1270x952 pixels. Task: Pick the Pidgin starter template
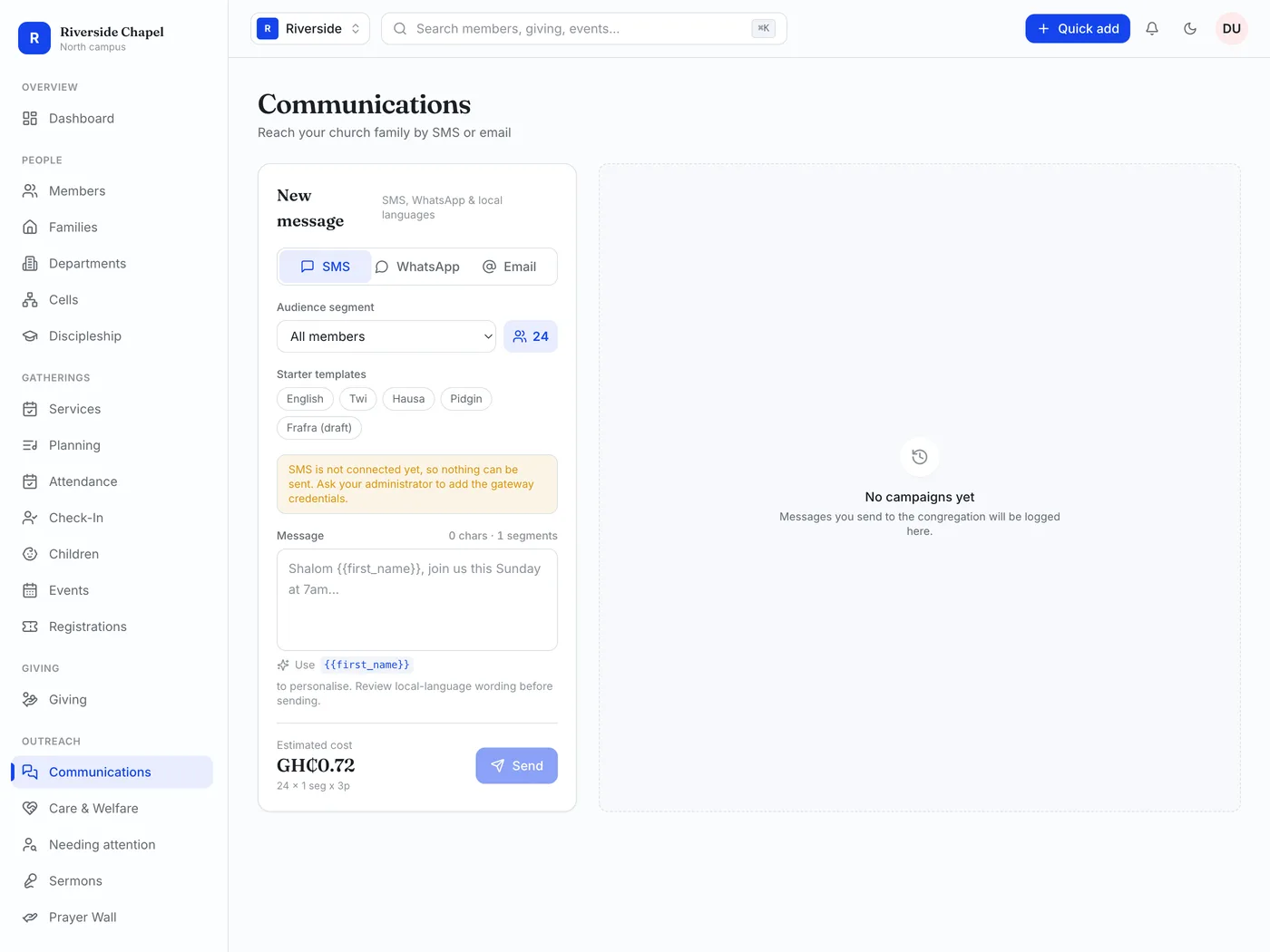pos(466,399)
